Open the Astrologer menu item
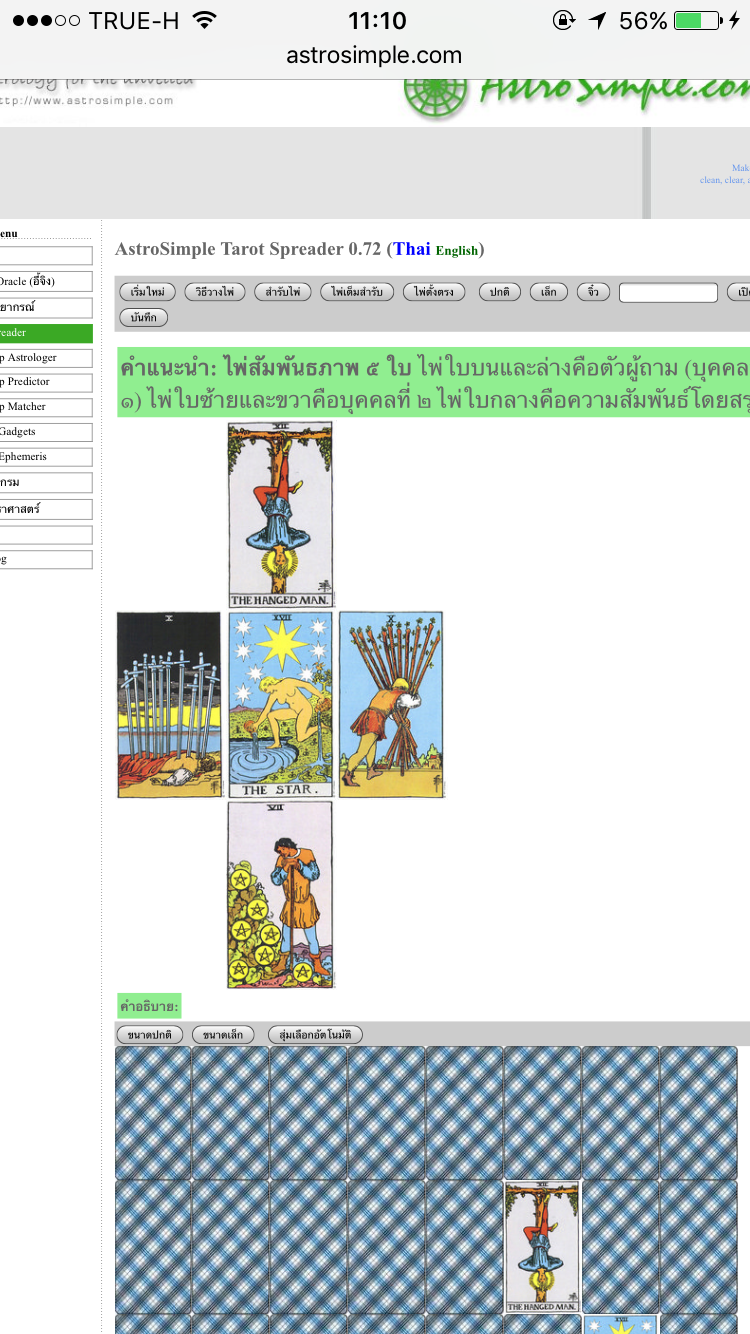The image size is (750, 1334). [46, 357]
